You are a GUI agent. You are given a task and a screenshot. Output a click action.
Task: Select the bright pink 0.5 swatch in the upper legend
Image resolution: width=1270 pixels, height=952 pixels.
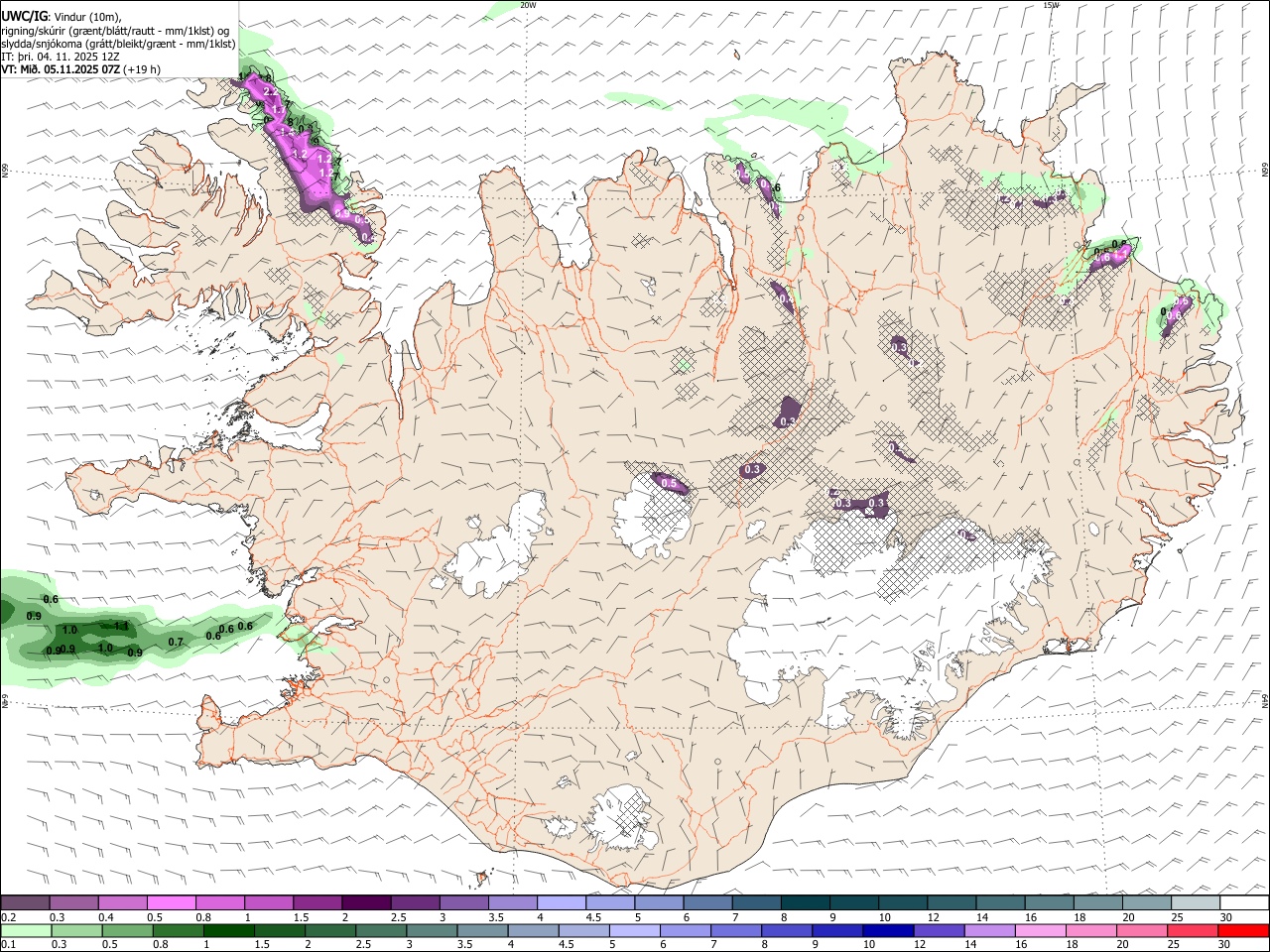[171, 903]
